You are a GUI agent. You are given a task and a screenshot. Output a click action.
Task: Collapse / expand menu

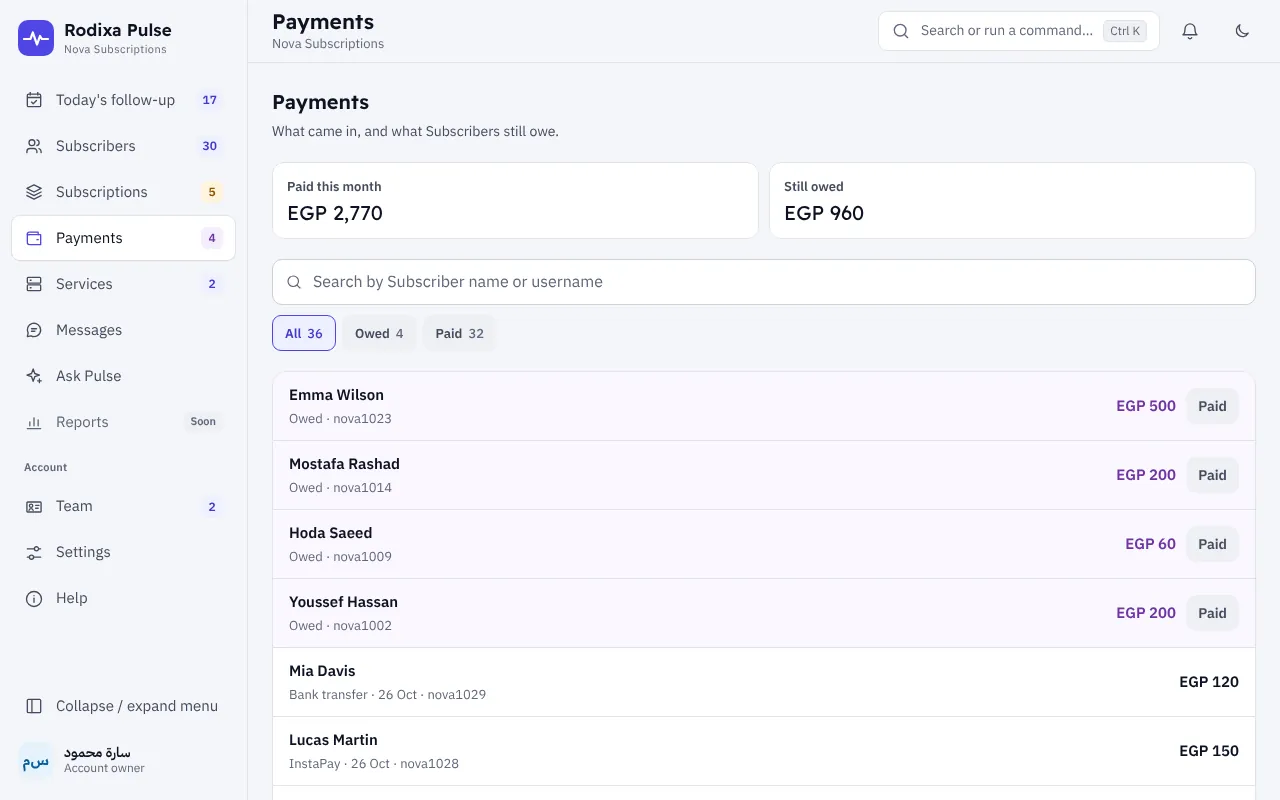124,706
